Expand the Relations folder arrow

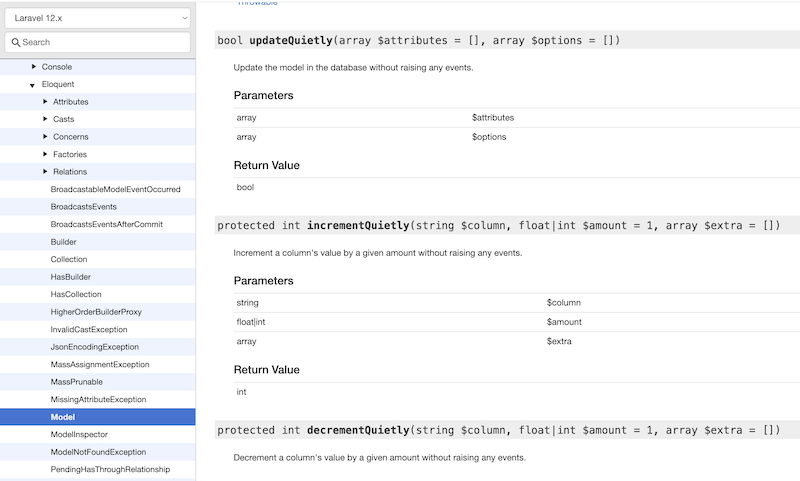click(x=45, y=172)
